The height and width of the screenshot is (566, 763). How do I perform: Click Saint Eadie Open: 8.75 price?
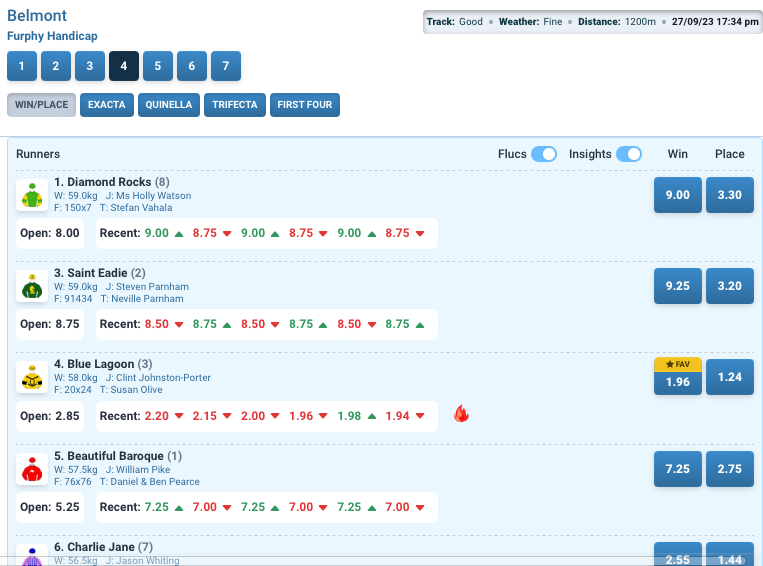(x=50, y=324)
